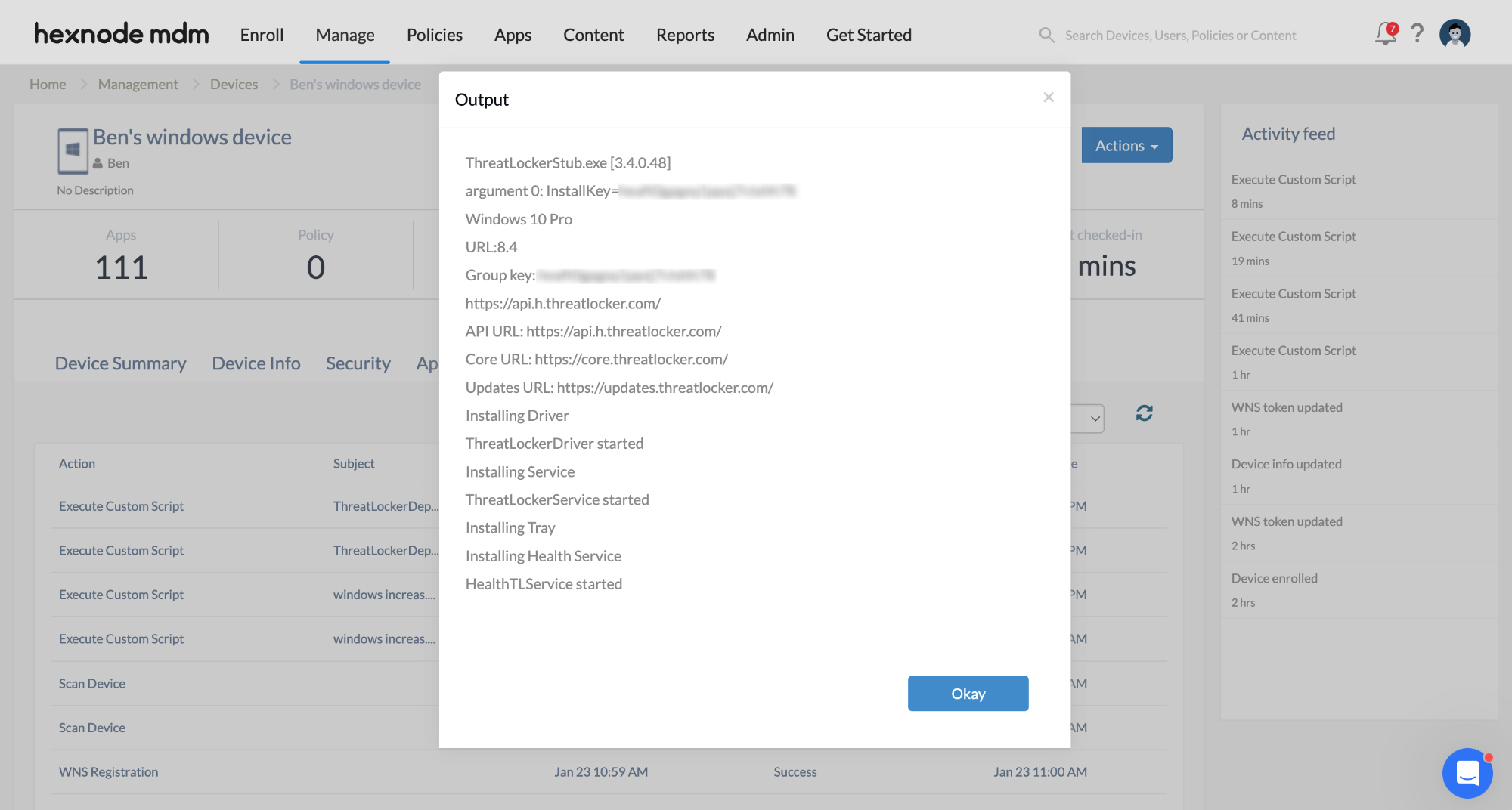Open the Enroll menu

click(x=262, y=35)
